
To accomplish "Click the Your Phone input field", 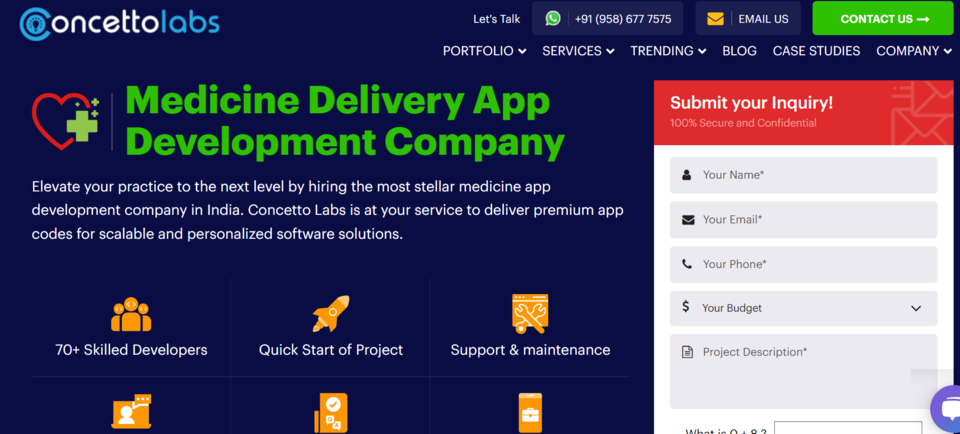I will (803, 264).
